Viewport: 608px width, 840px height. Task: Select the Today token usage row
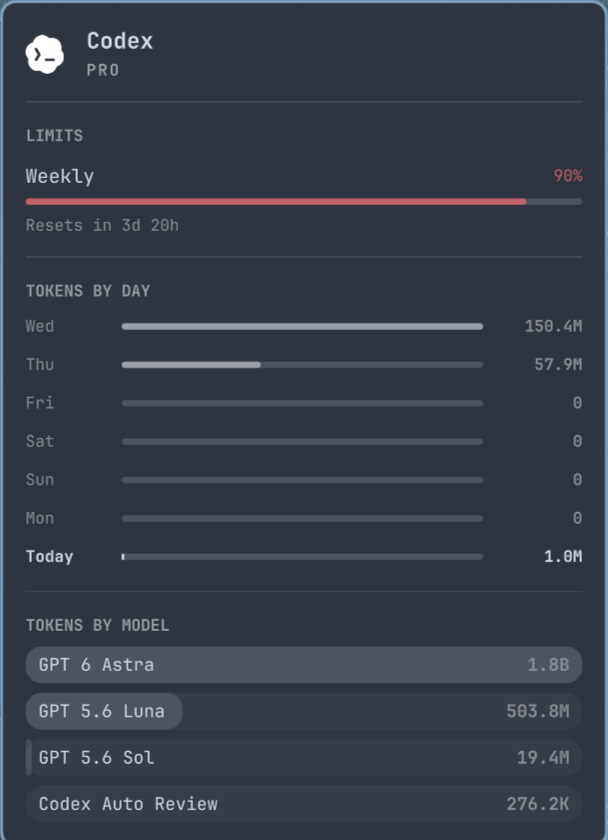(x=304, y=557)
